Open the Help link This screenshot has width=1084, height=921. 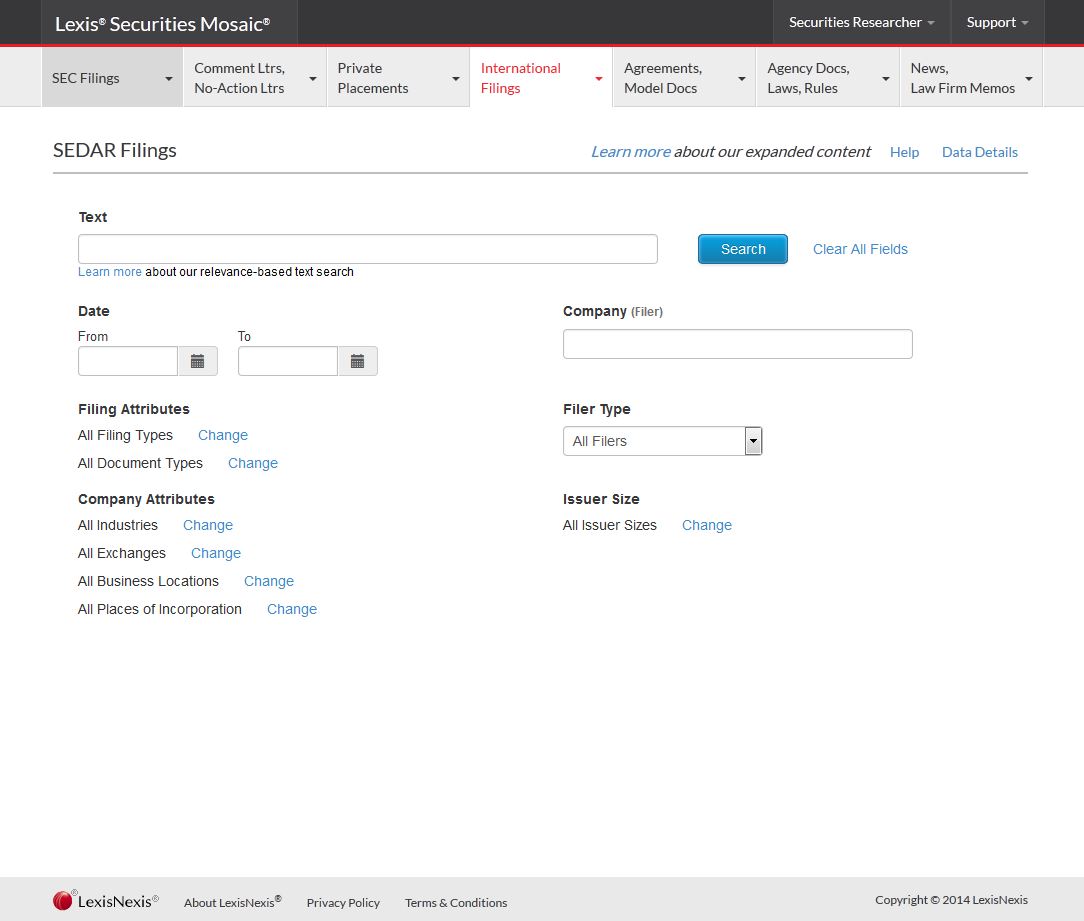904,152
